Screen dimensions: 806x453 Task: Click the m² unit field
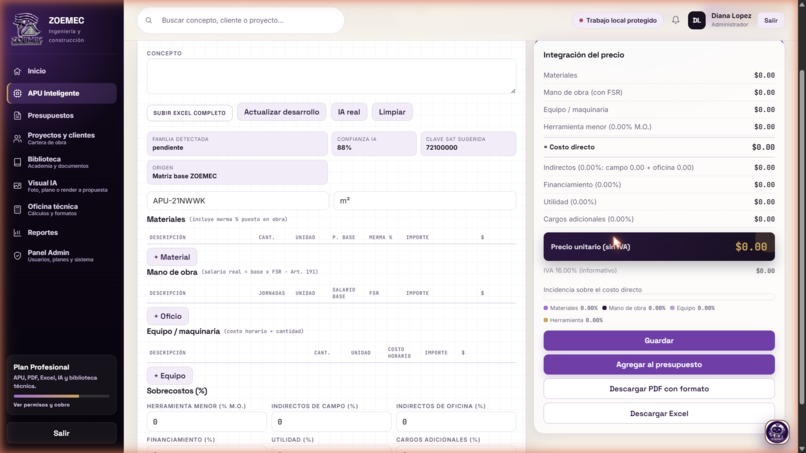tap(425, 201)
